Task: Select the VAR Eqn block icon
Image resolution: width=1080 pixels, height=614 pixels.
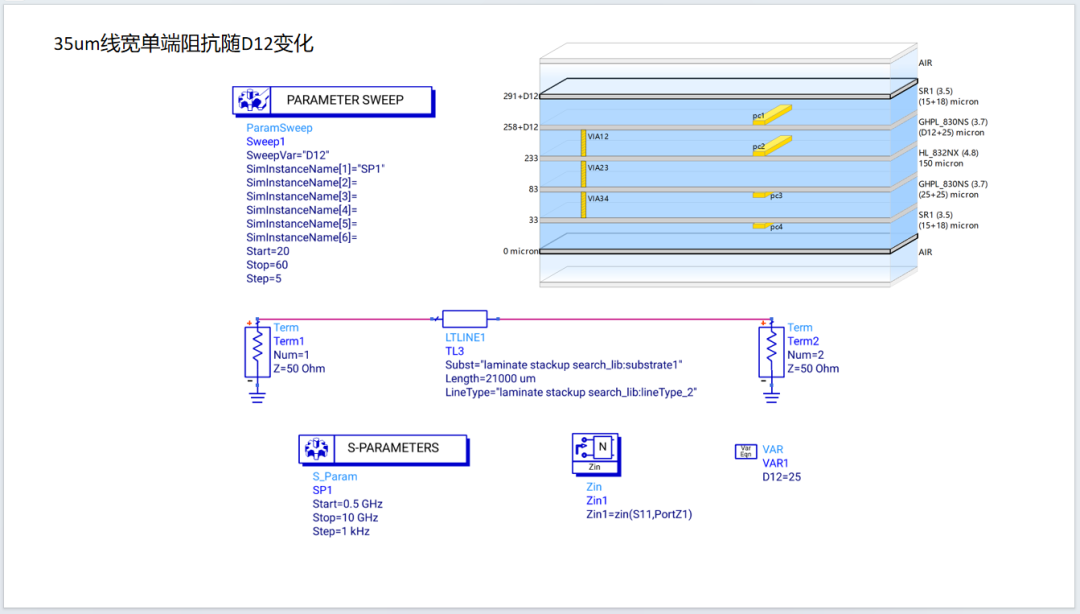Action: pos(746,451)
